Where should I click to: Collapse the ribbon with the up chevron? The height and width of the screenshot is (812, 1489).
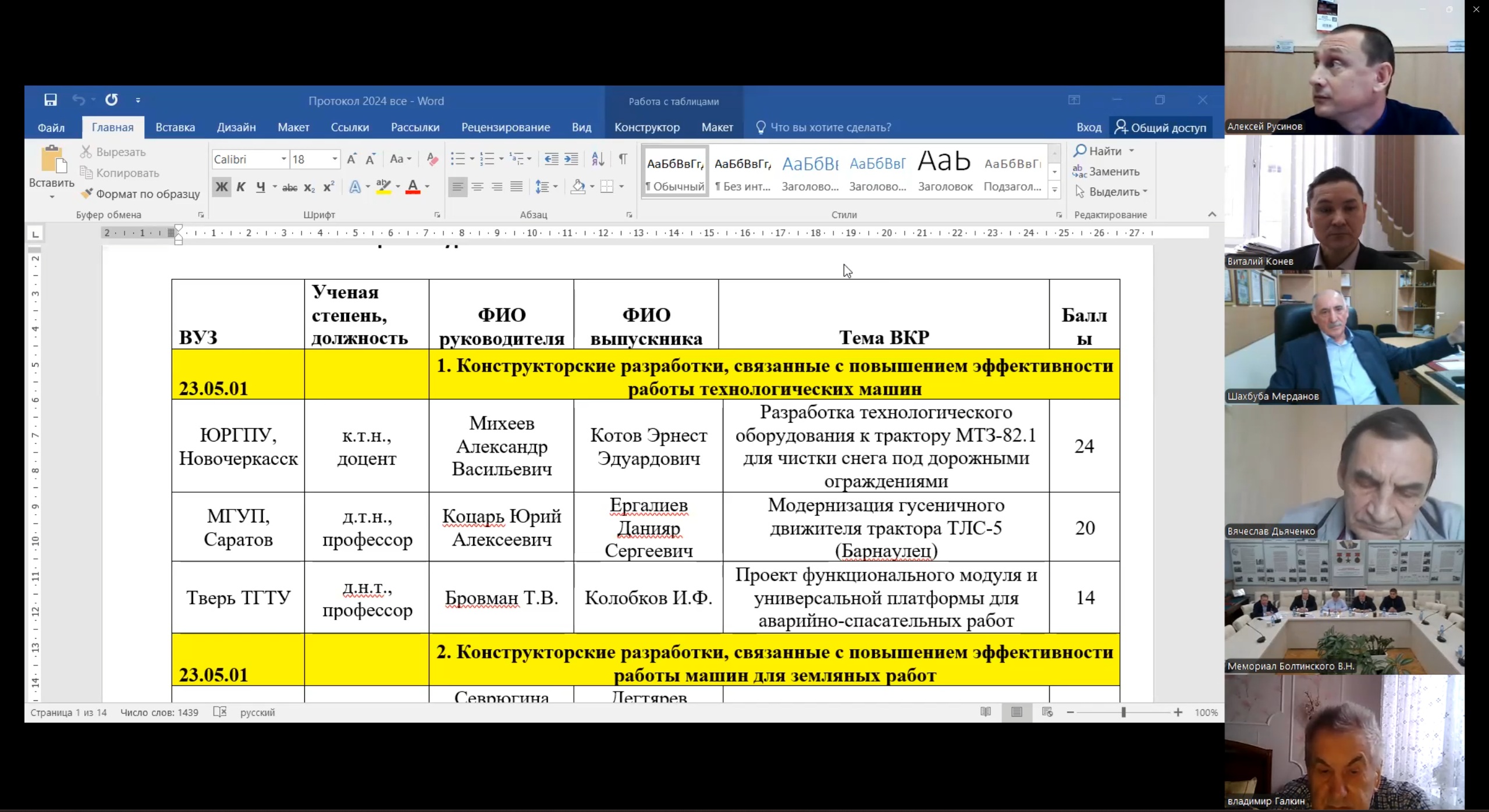click(1212, 214)
